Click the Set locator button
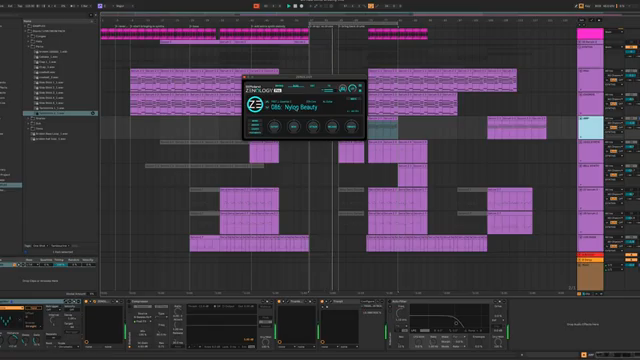Viewport: 640px width, 360px height. click(582, 20)
